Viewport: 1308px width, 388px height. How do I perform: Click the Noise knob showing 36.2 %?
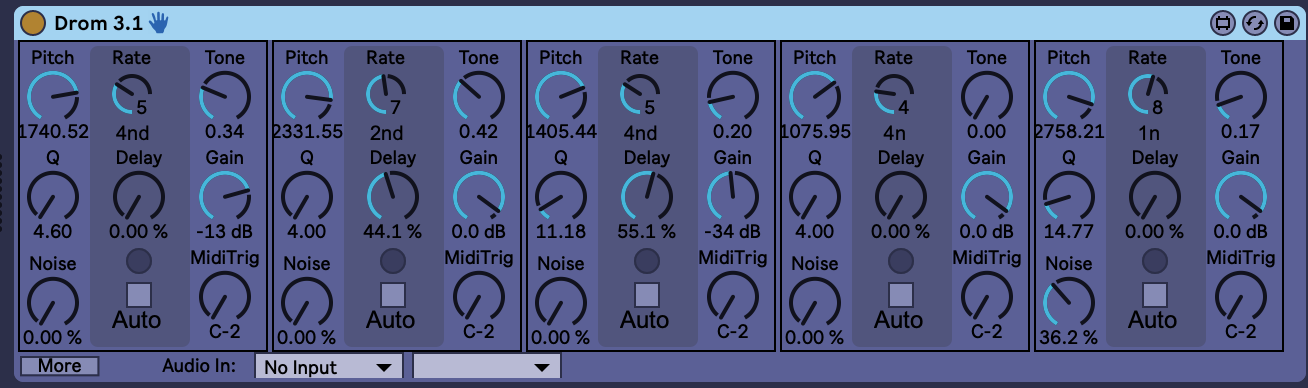point(1069,300)
